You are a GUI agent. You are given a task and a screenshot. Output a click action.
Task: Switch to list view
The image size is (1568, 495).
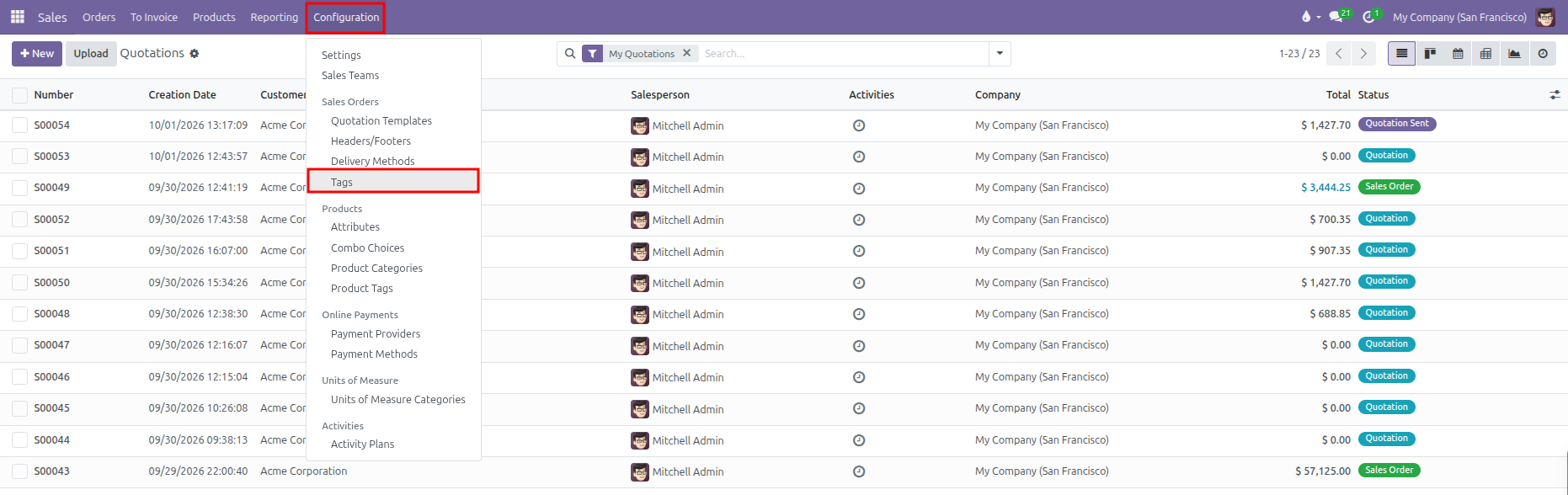(1401, 53)
